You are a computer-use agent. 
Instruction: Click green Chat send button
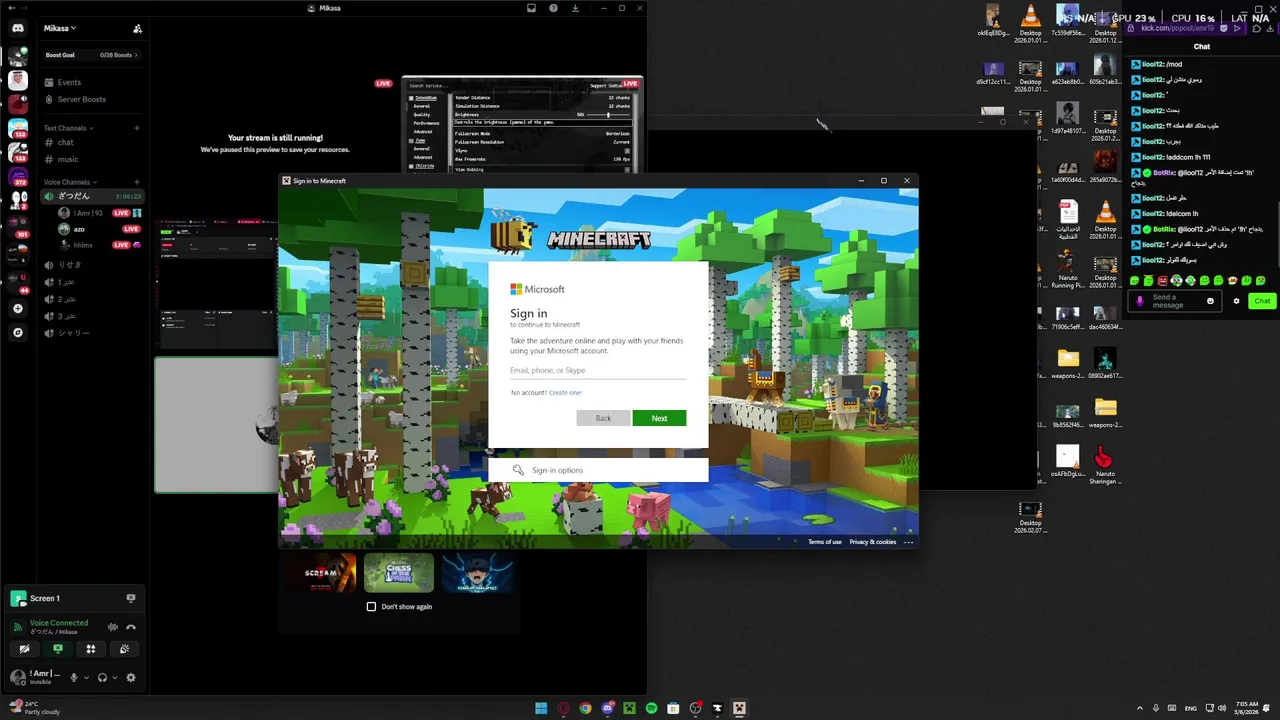[1262, 301]
